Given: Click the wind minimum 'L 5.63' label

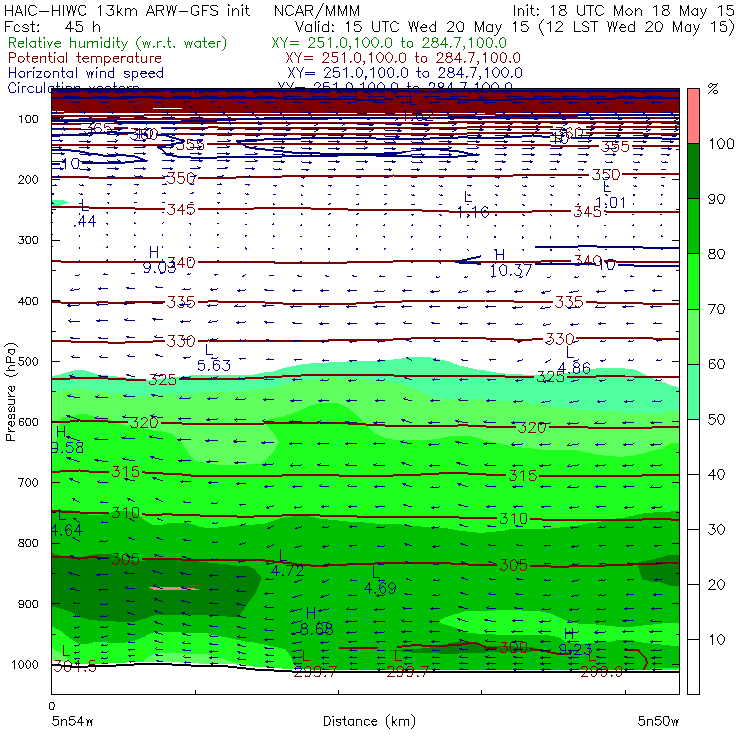Looking at the screenshot, I should point(214,358).
